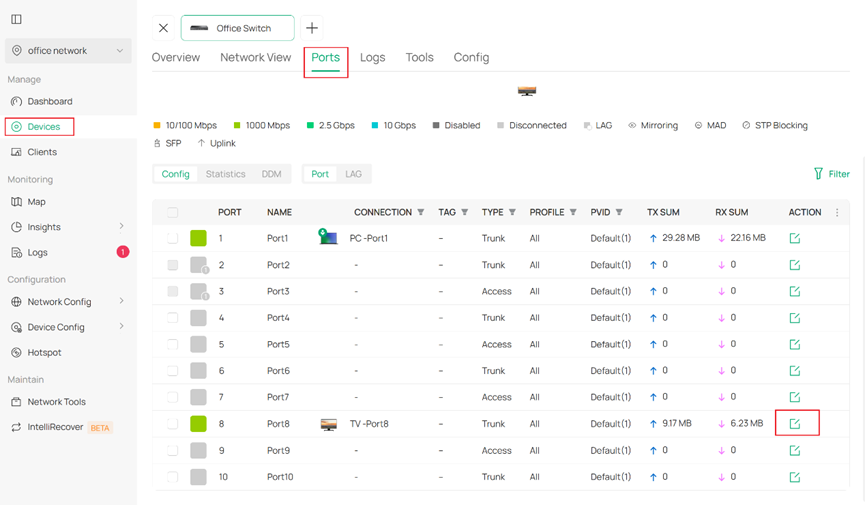Close the Office Switch panel

(x=164, y=28)
